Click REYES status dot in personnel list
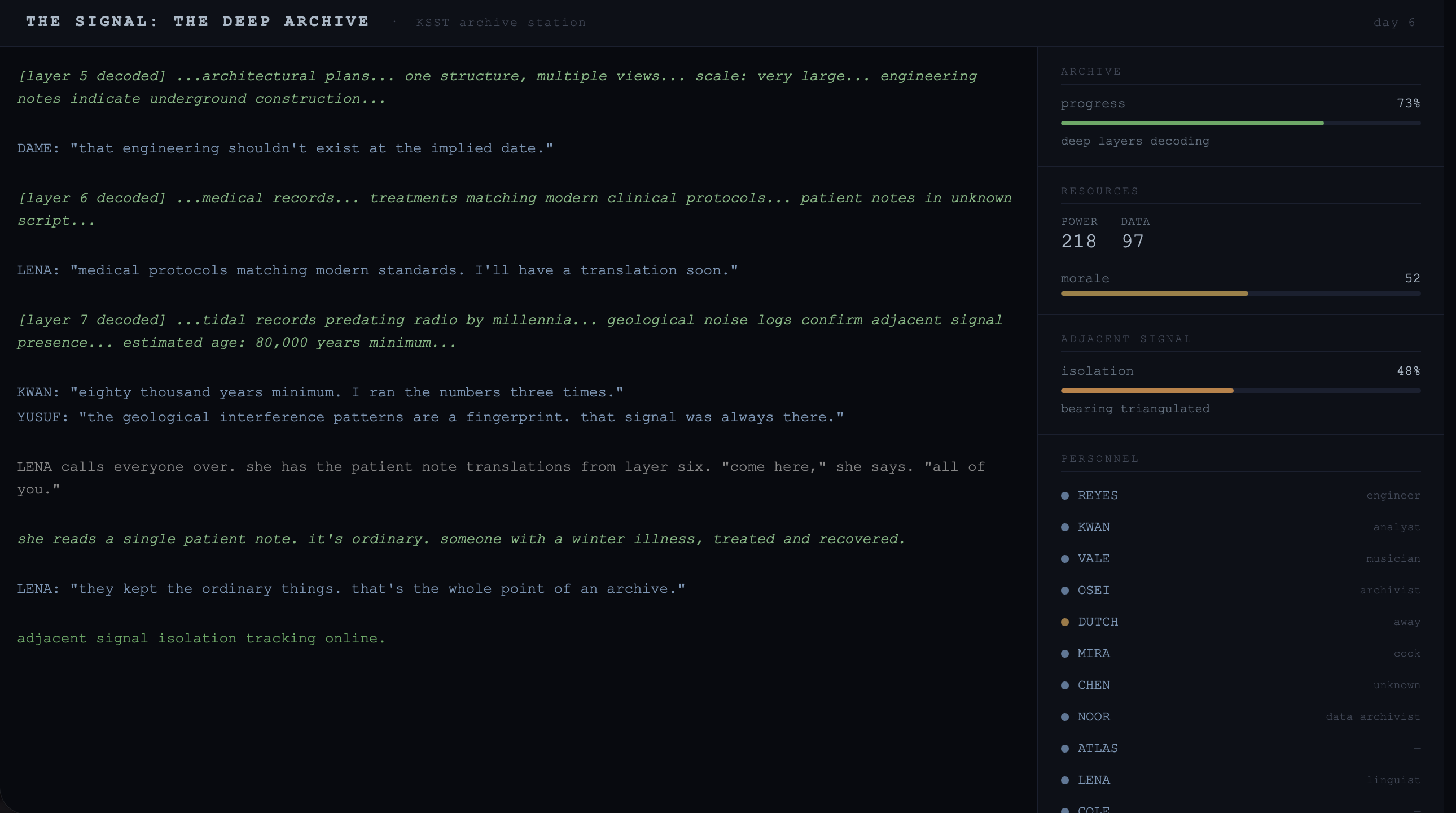This screenshot has width=1456, height=813. [x=1065, y=495]
